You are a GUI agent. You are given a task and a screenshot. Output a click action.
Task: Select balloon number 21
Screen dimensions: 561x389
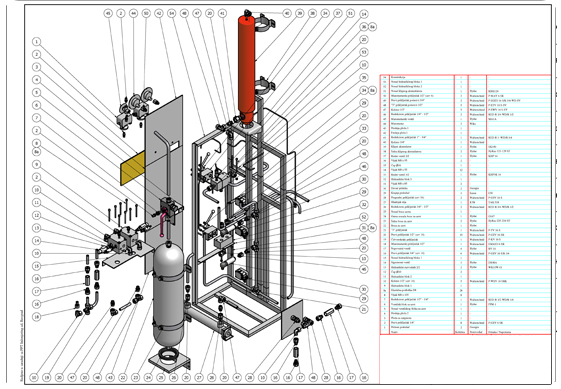(x=364, y=309)
